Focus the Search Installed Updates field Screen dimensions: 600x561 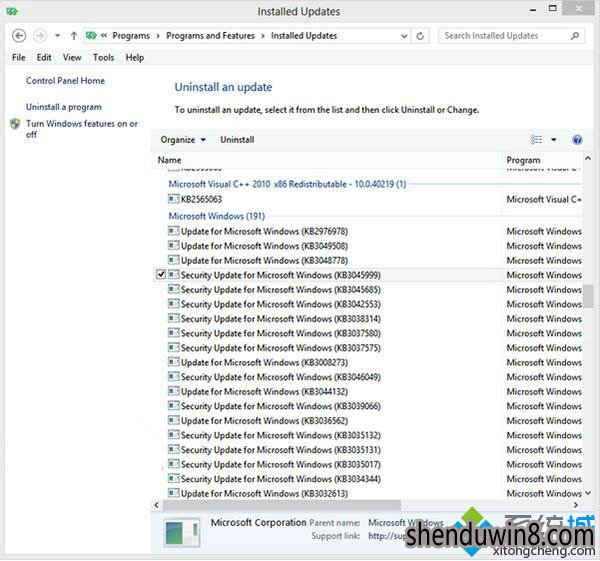(x=511, y=36)
